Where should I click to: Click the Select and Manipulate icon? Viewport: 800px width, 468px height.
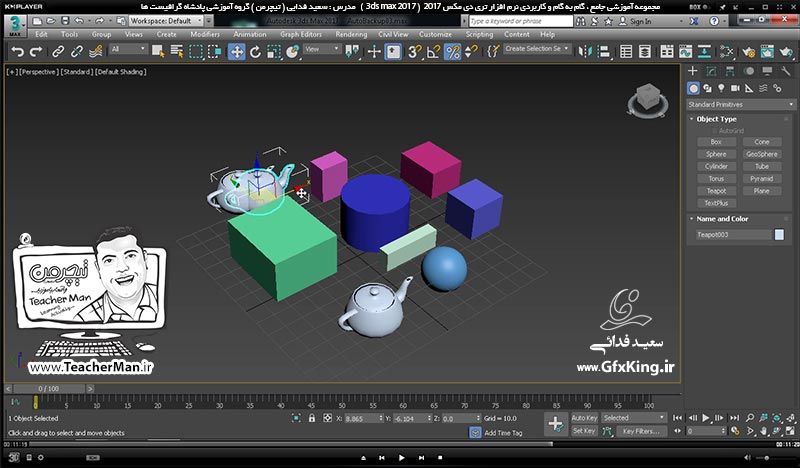(x=374, y=52)
